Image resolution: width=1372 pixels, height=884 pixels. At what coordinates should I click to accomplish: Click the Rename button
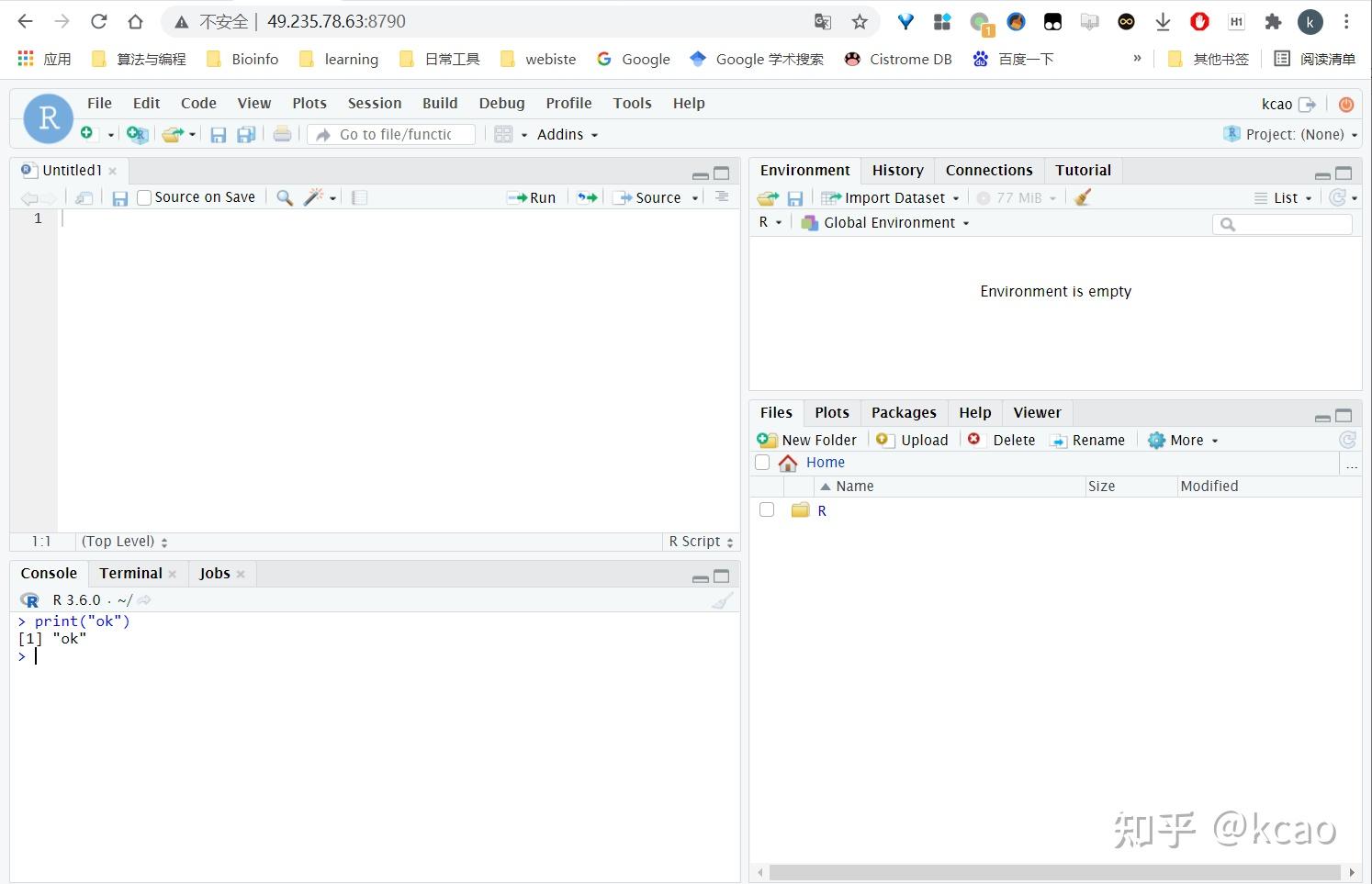click(1087, 440)
